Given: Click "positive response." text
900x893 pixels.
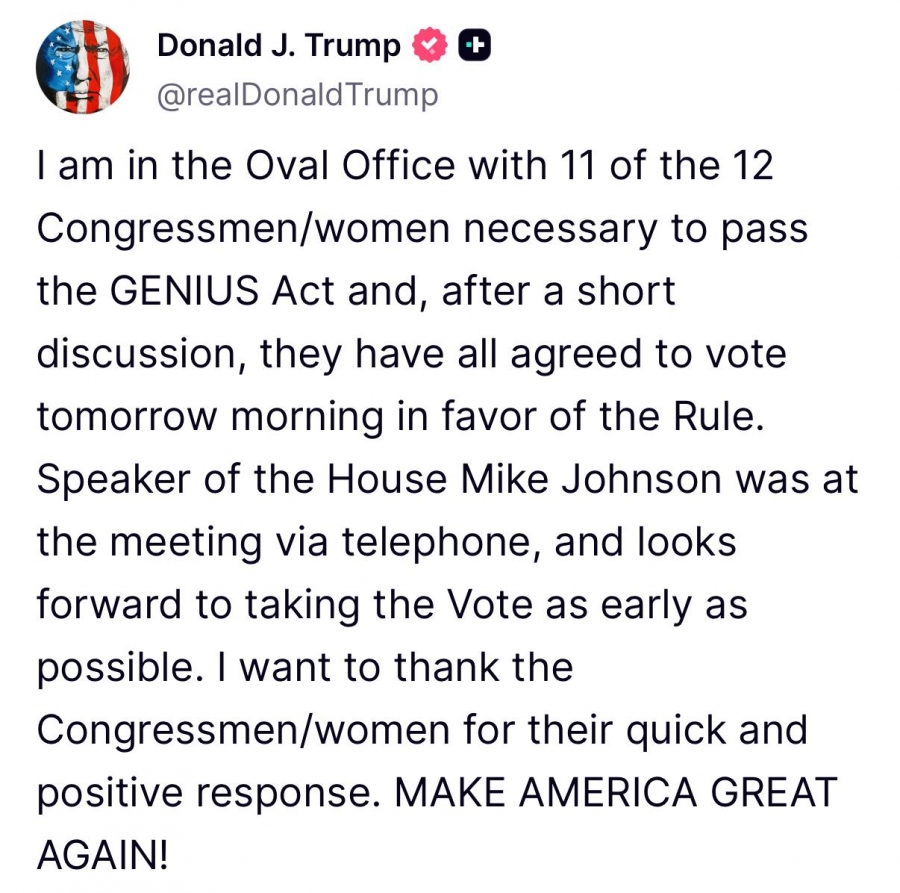Looking at the screenshot, I should pyautogui.click(x=209, y=793).
